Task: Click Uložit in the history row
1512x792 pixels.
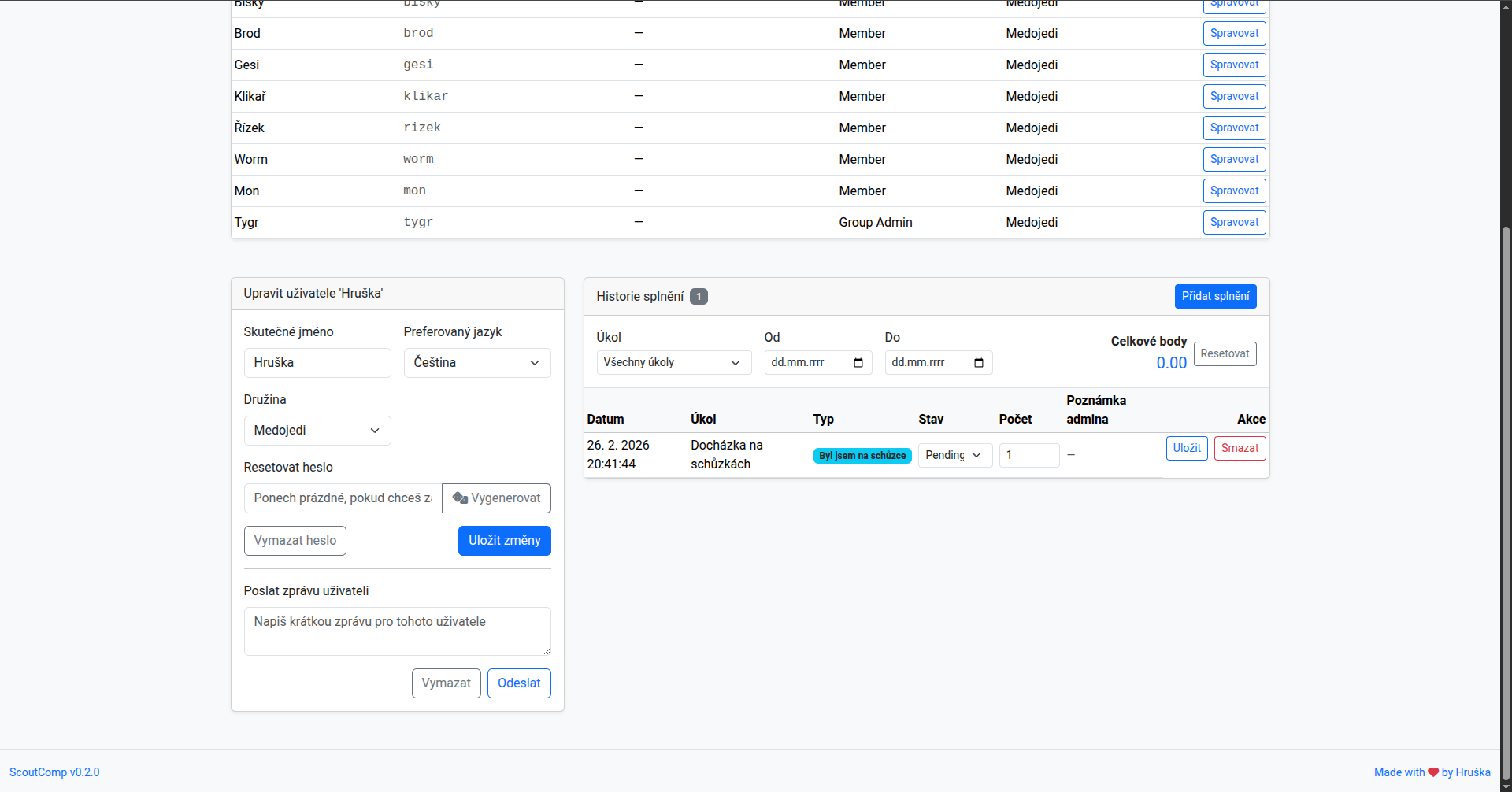Action: (1186, 449)
